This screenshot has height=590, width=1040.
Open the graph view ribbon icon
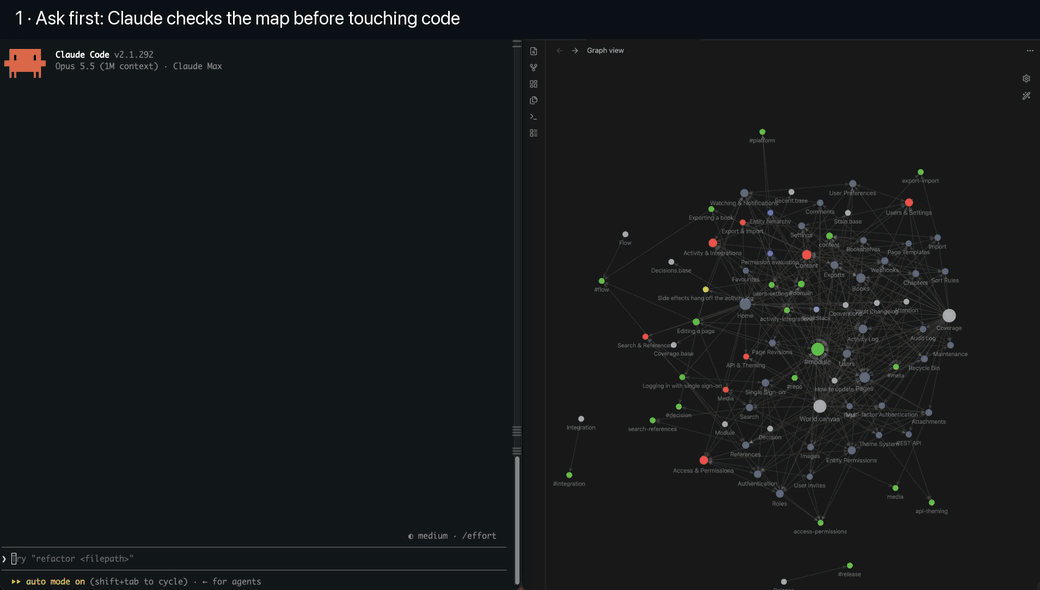533,68
